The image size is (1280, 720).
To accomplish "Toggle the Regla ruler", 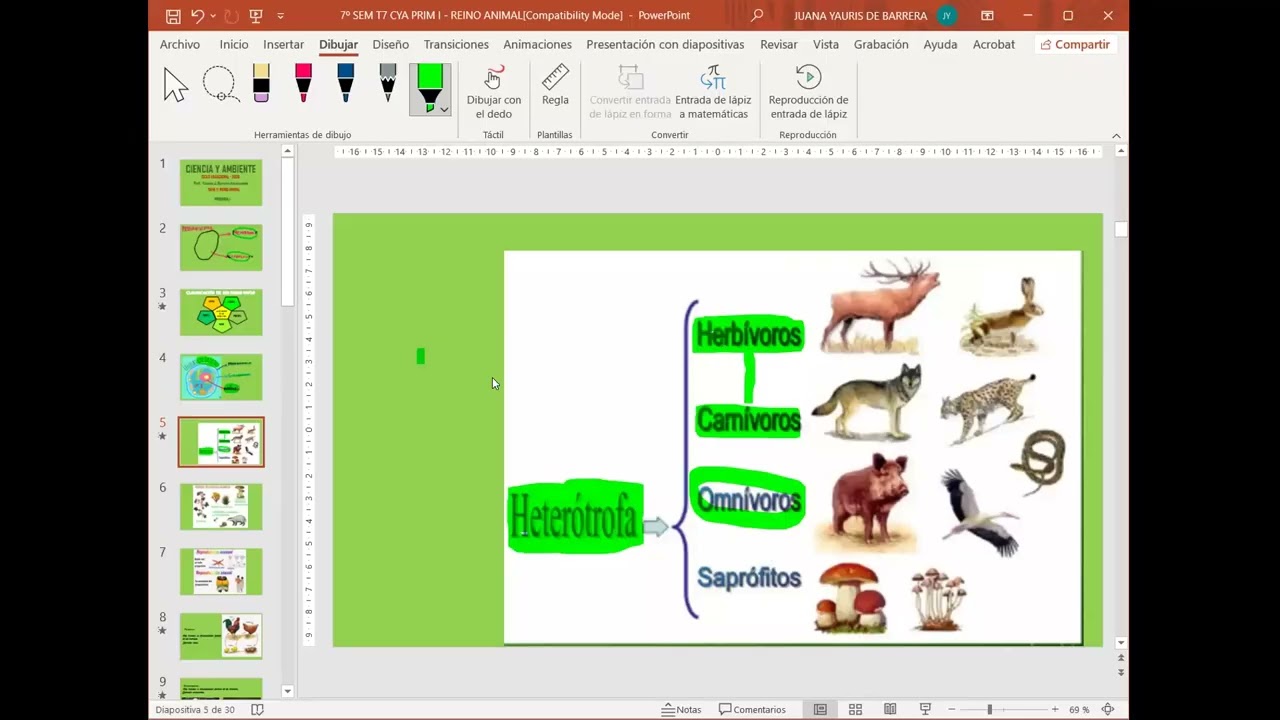I will [x=555, y=86].
